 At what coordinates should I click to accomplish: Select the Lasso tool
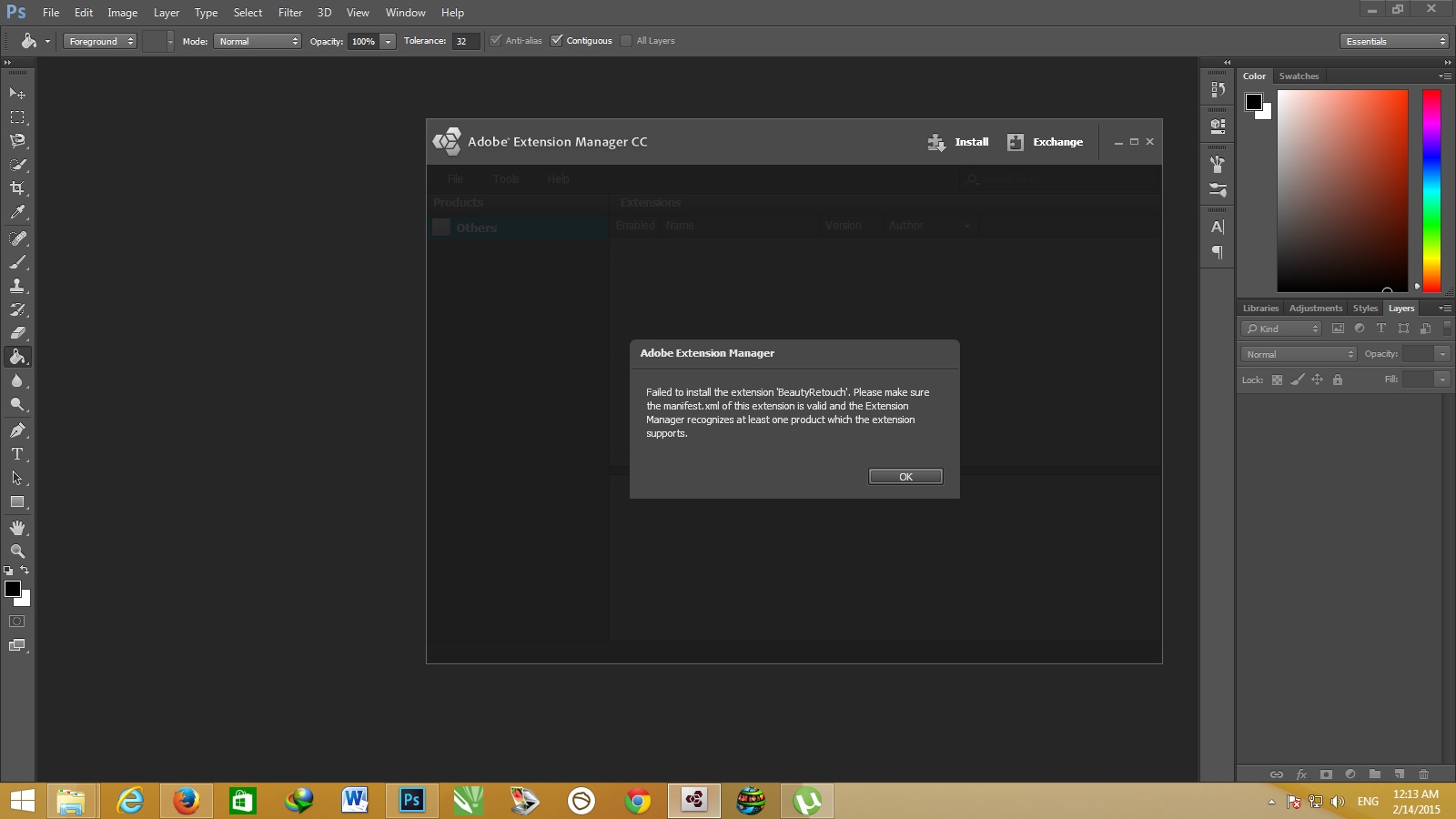17,141
